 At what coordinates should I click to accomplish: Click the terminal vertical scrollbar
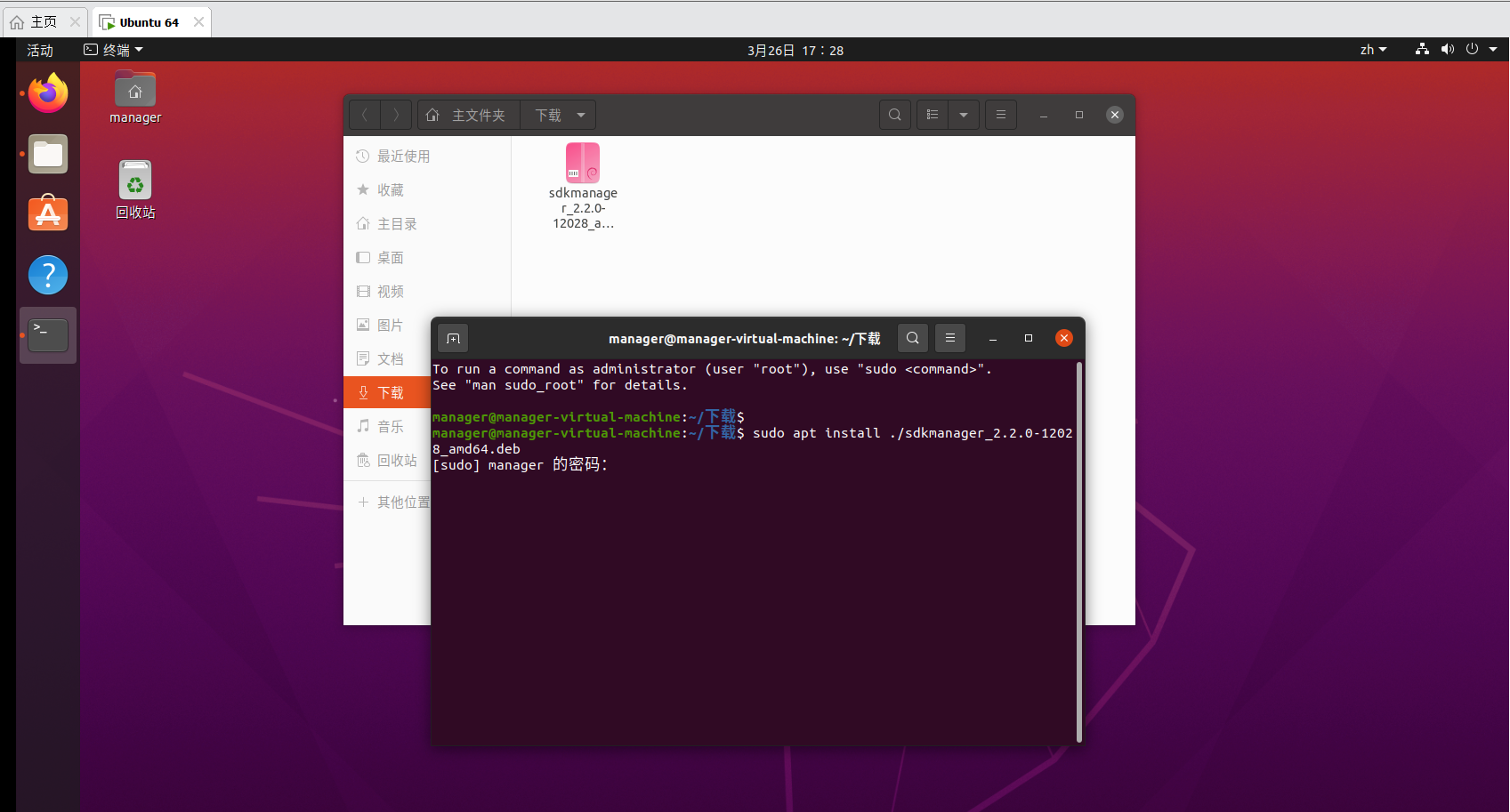[x=1079, y=551]
